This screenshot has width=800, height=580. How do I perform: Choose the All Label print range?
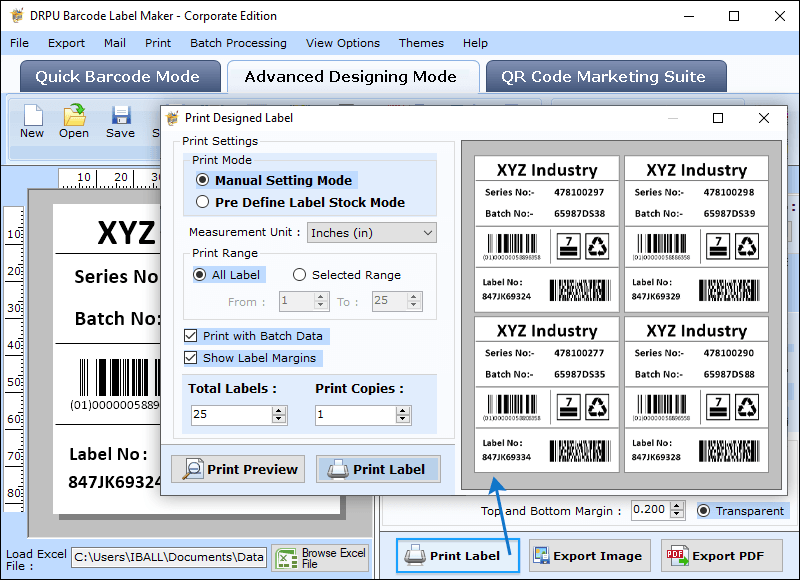pos(199,275)
